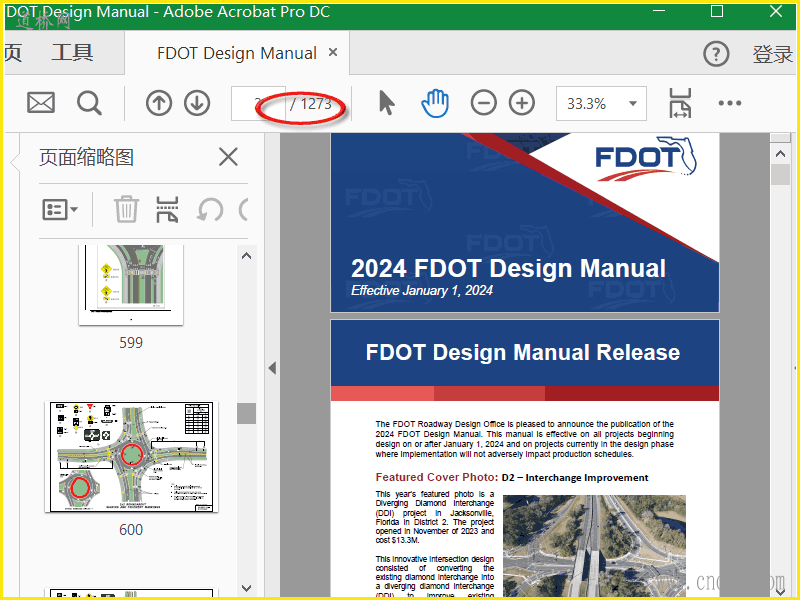Viewport: 800px width, 600px height.
Task: Click the thumbnail panel page-extract icon
Action: click(167, 209)
